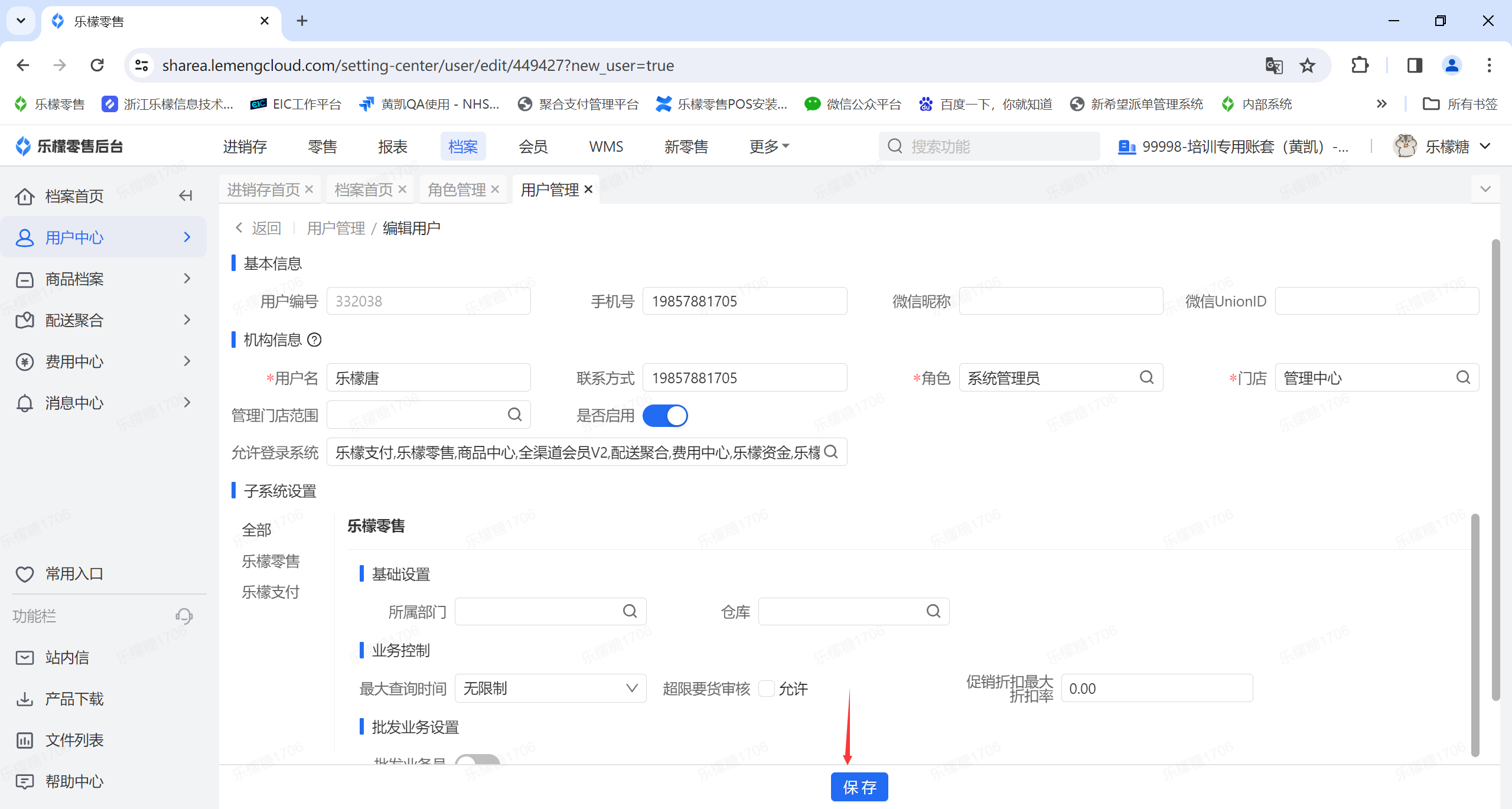1512x809 pixels.
Task: Expand the 用户中心 sidebar menu
Action: click(x=103, y=237)
